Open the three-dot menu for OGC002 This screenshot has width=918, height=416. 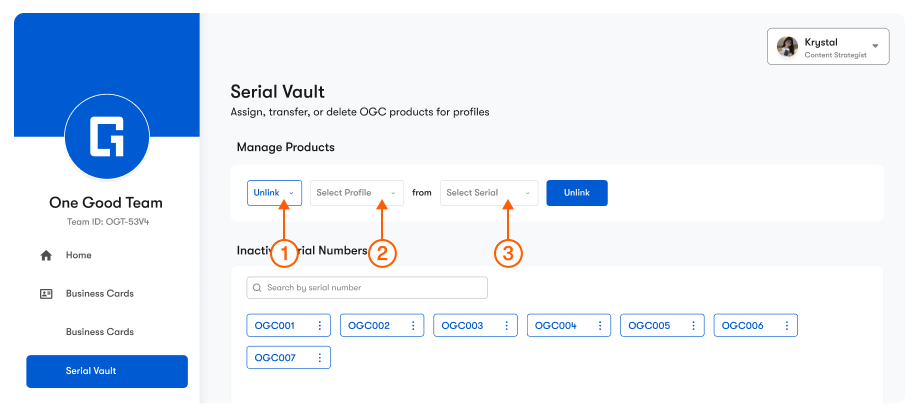coord(413,326)
